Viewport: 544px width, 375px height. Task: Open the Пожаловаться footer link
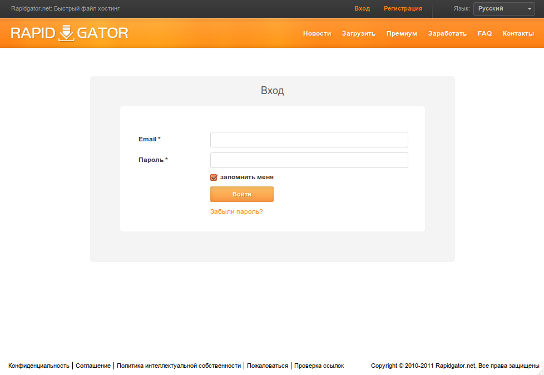(267, 366)
